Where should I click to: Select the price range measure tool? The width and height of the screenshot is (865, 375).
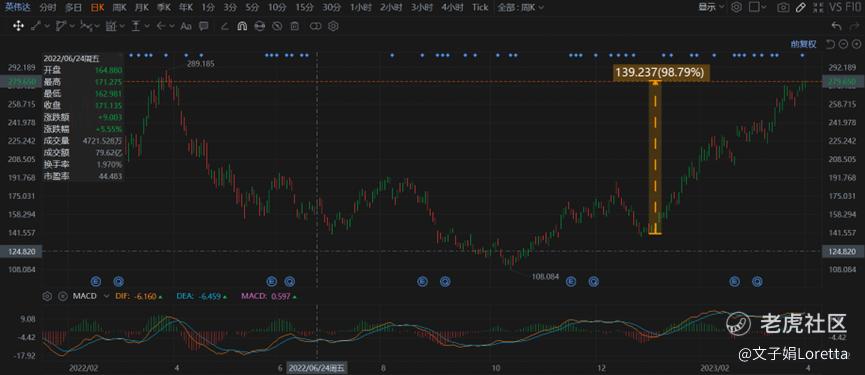(135, 26)
